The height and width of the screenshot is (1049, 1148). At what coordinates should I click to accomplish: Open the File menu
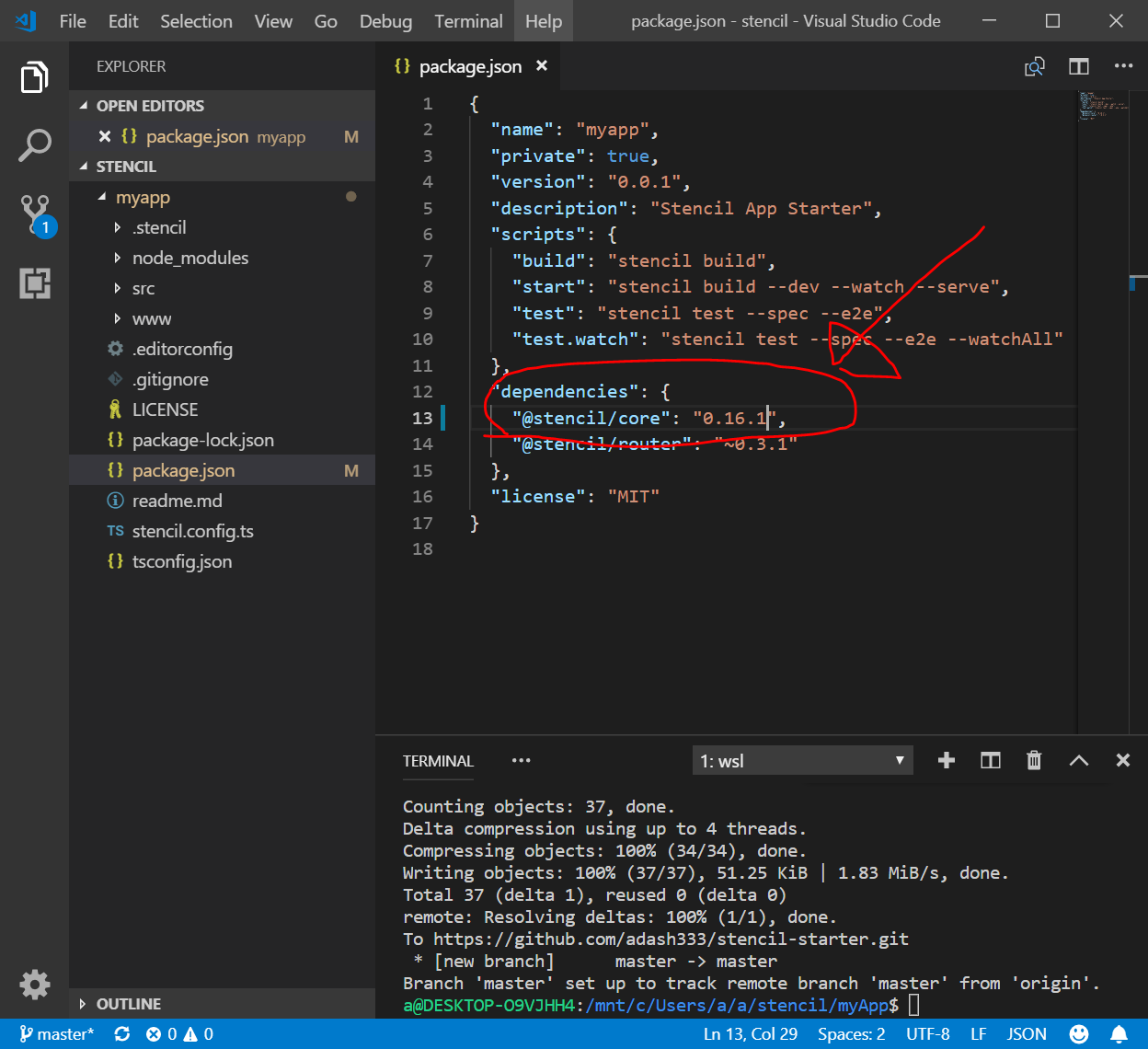tap(73, 21)
